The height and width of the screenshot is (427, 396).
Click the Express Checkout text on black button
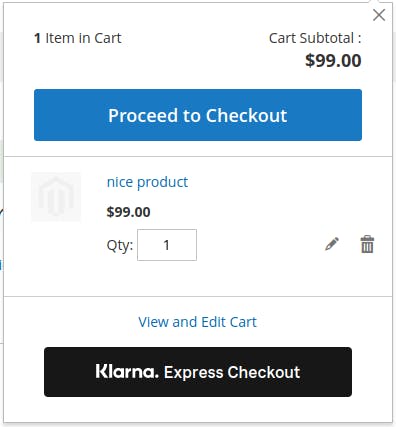pos(232,372)
